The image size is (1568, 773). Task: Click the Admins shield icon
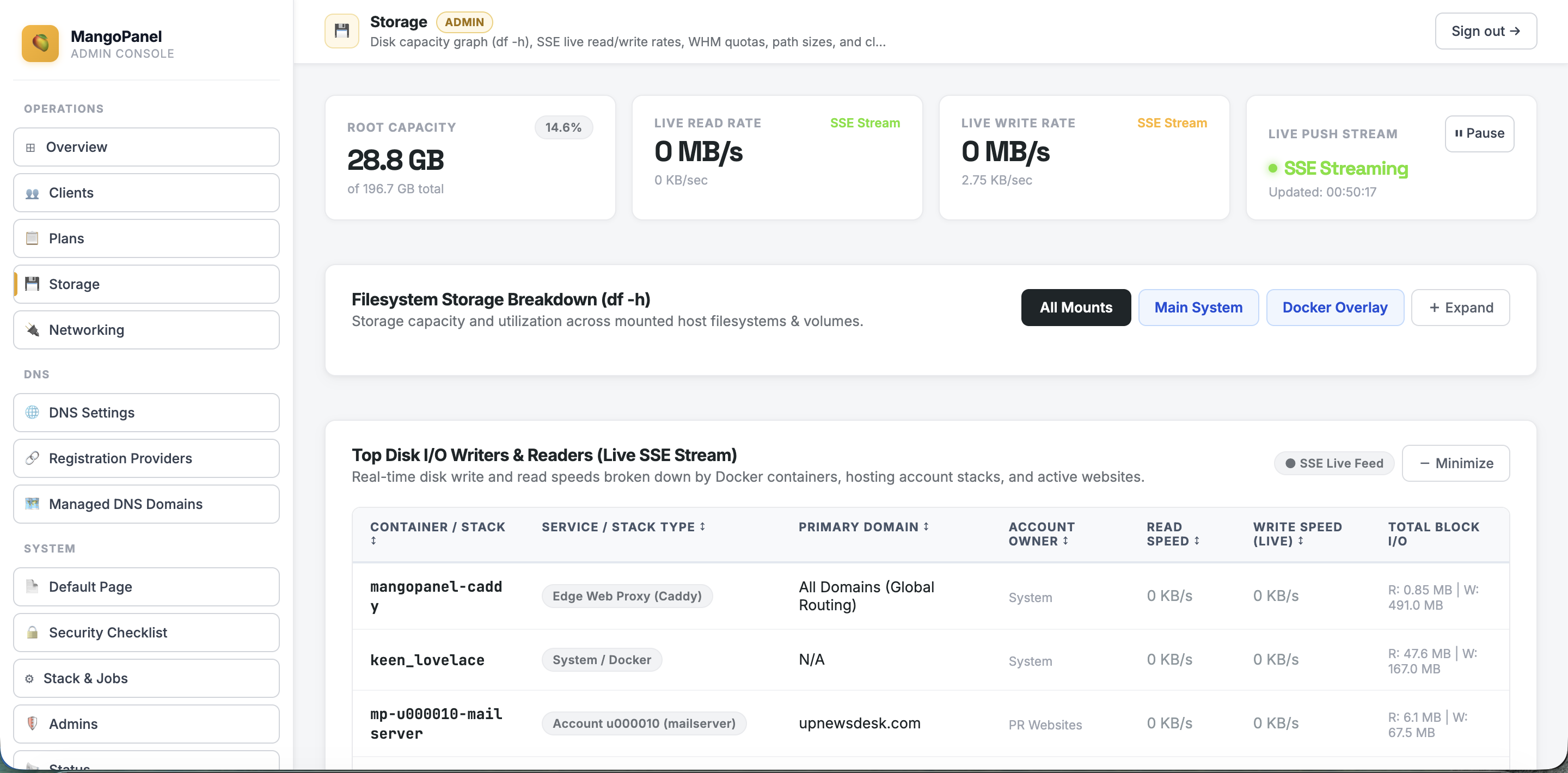[x=32, y=723]
